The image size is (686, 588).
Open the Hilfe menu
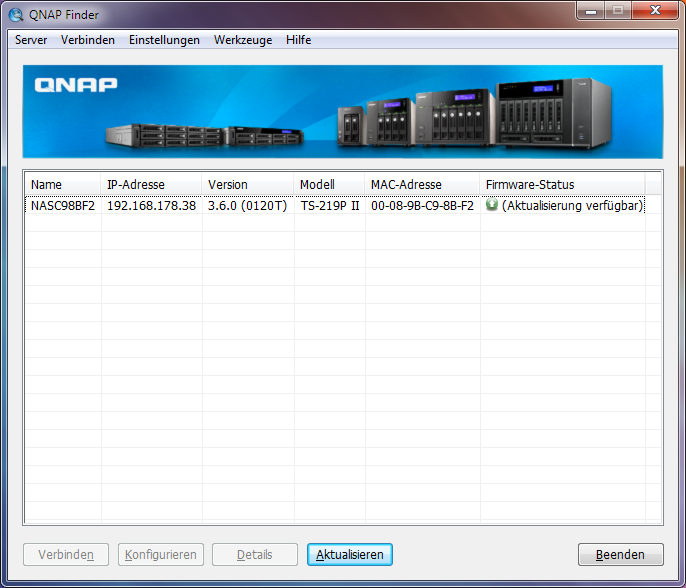pyautogui.click(x=298, y=40)
